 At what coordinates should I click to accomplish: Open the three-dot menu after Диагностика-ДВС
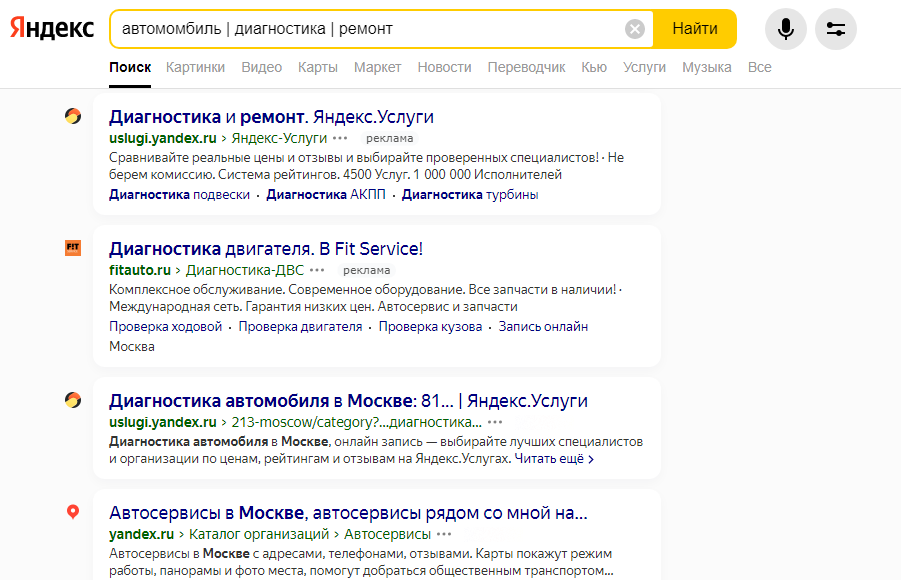[x=317, y=270]
